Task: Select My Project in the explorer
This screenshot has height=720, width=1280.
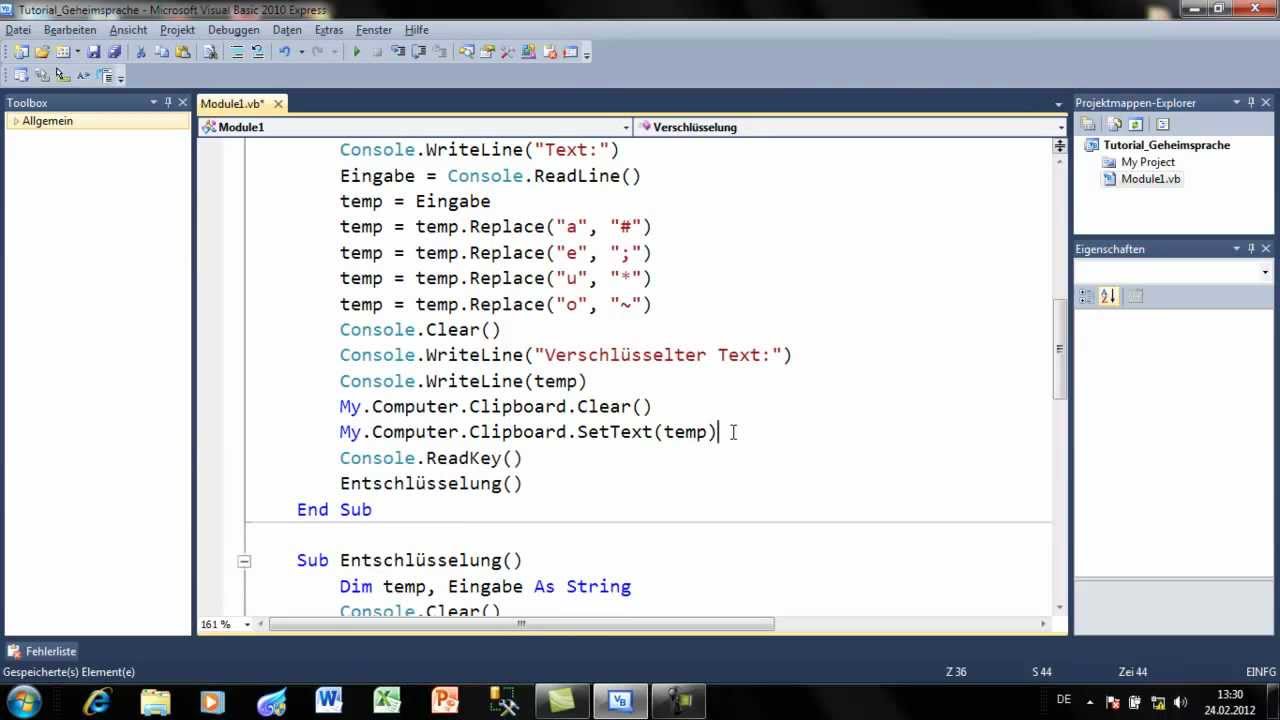Action: (1147, 162)
